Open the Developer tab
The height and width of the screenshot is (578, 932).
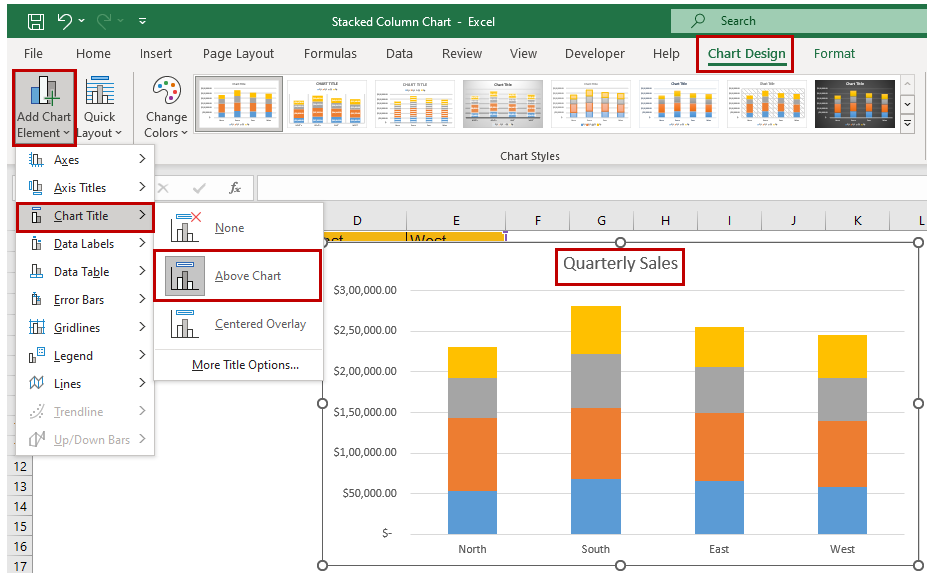[x=595, y=54]
